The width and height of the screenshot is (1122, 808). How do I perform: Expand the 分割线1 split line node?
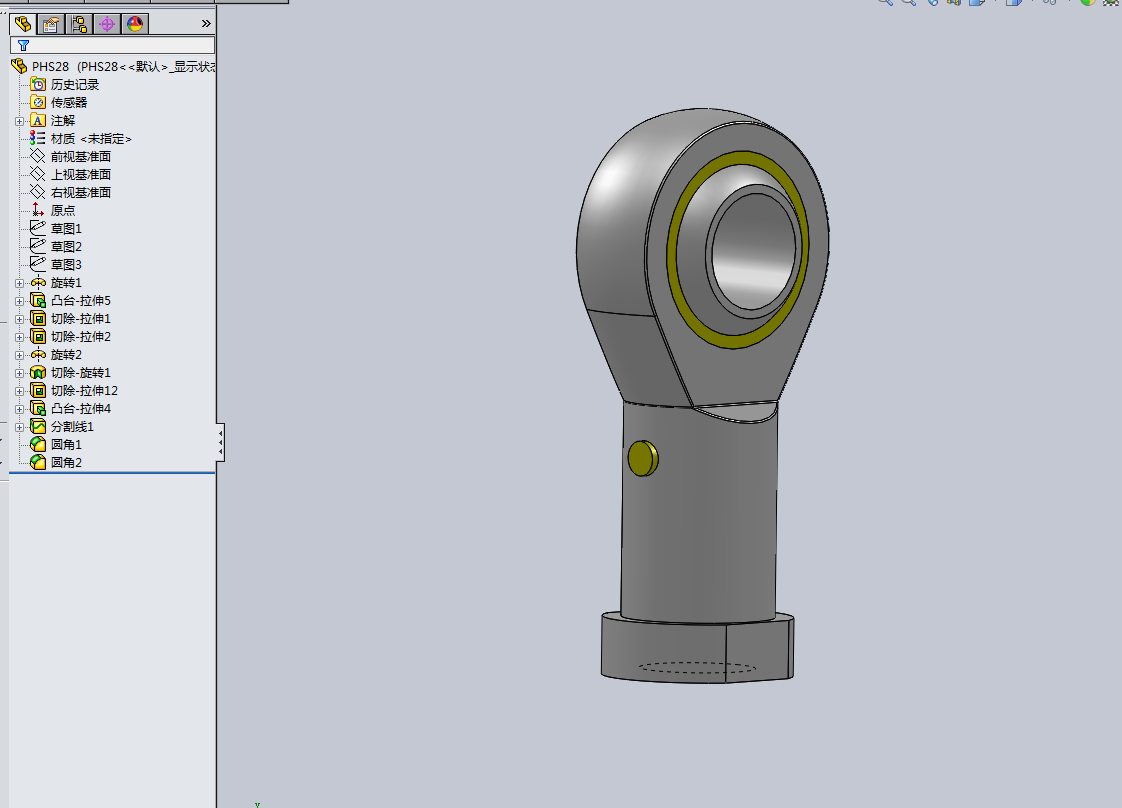(x=19, y=427)
